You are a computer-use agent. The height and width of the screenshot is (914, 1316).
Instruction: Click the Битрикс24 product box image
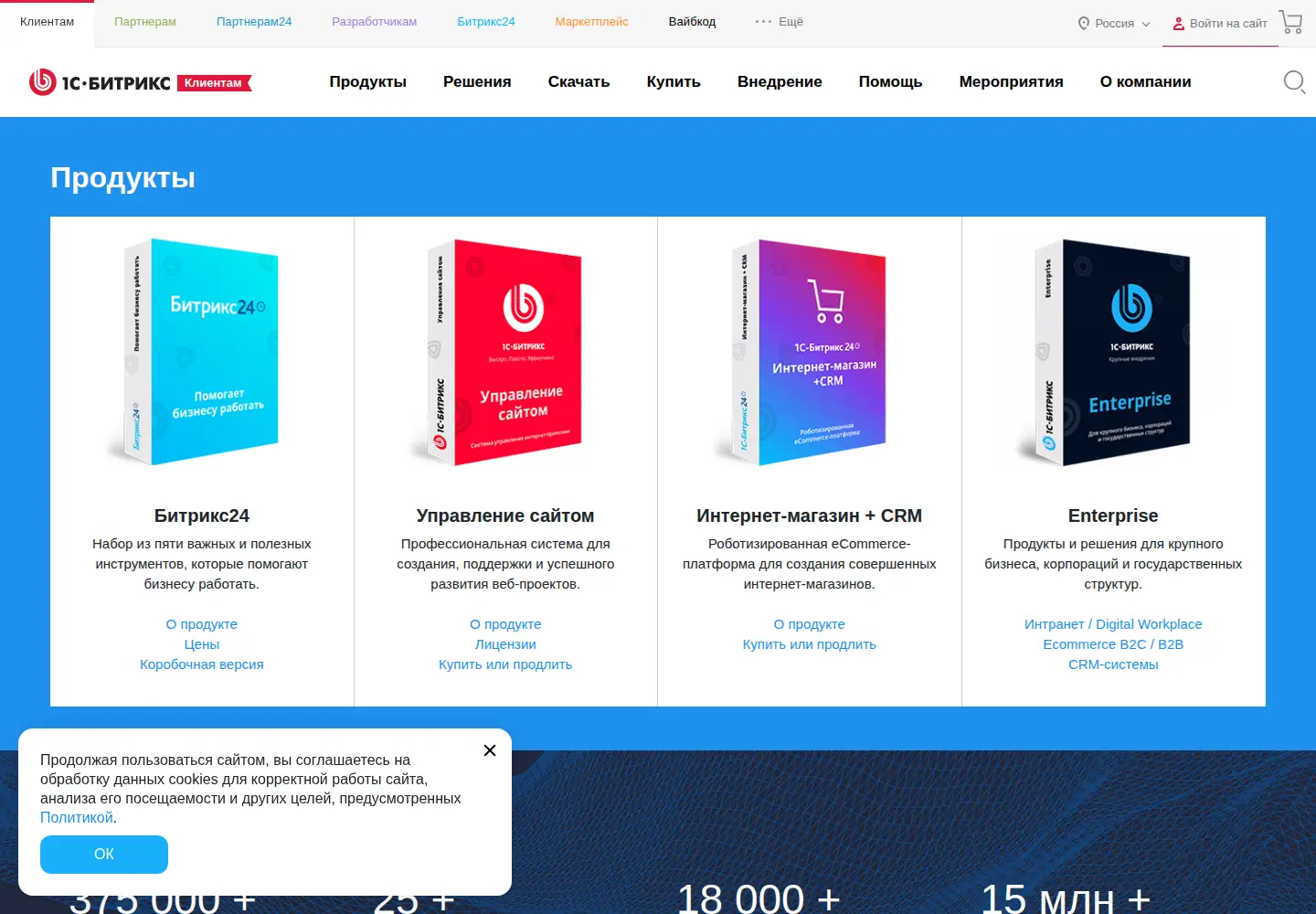[x=201, y=352]
